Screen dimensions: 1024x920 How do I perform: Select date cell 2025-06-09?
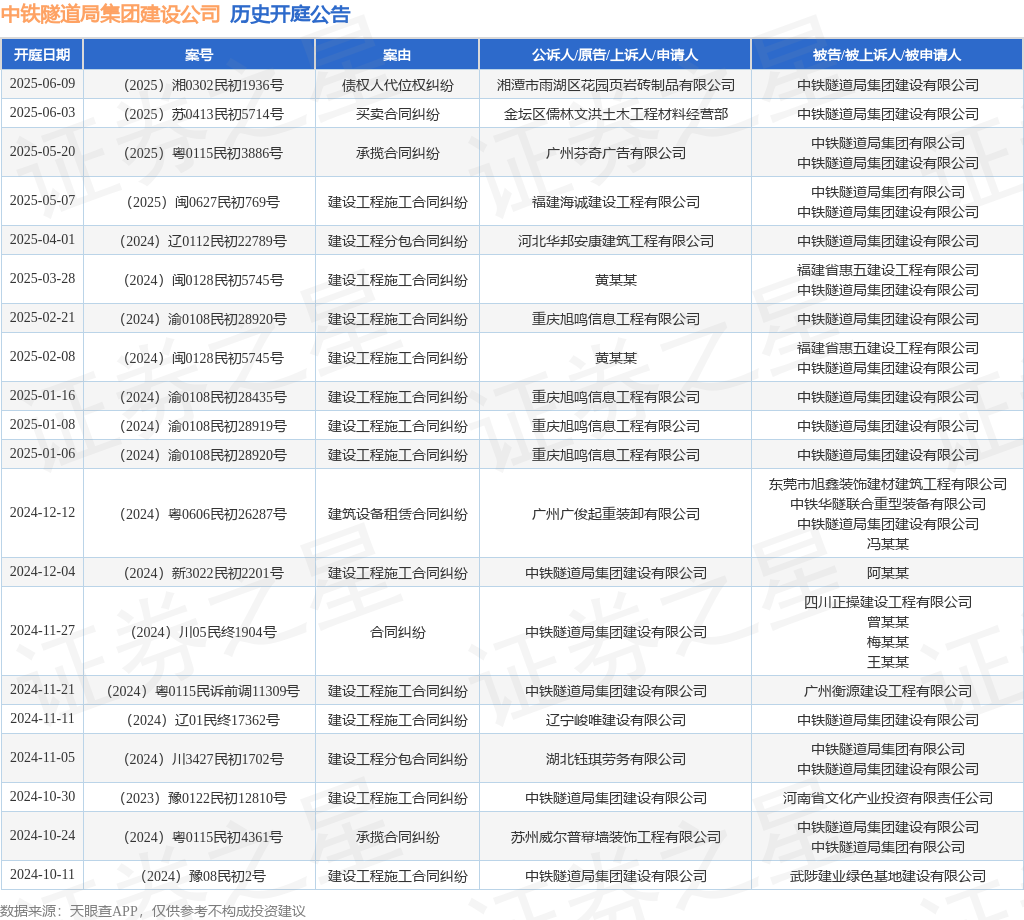42,84
